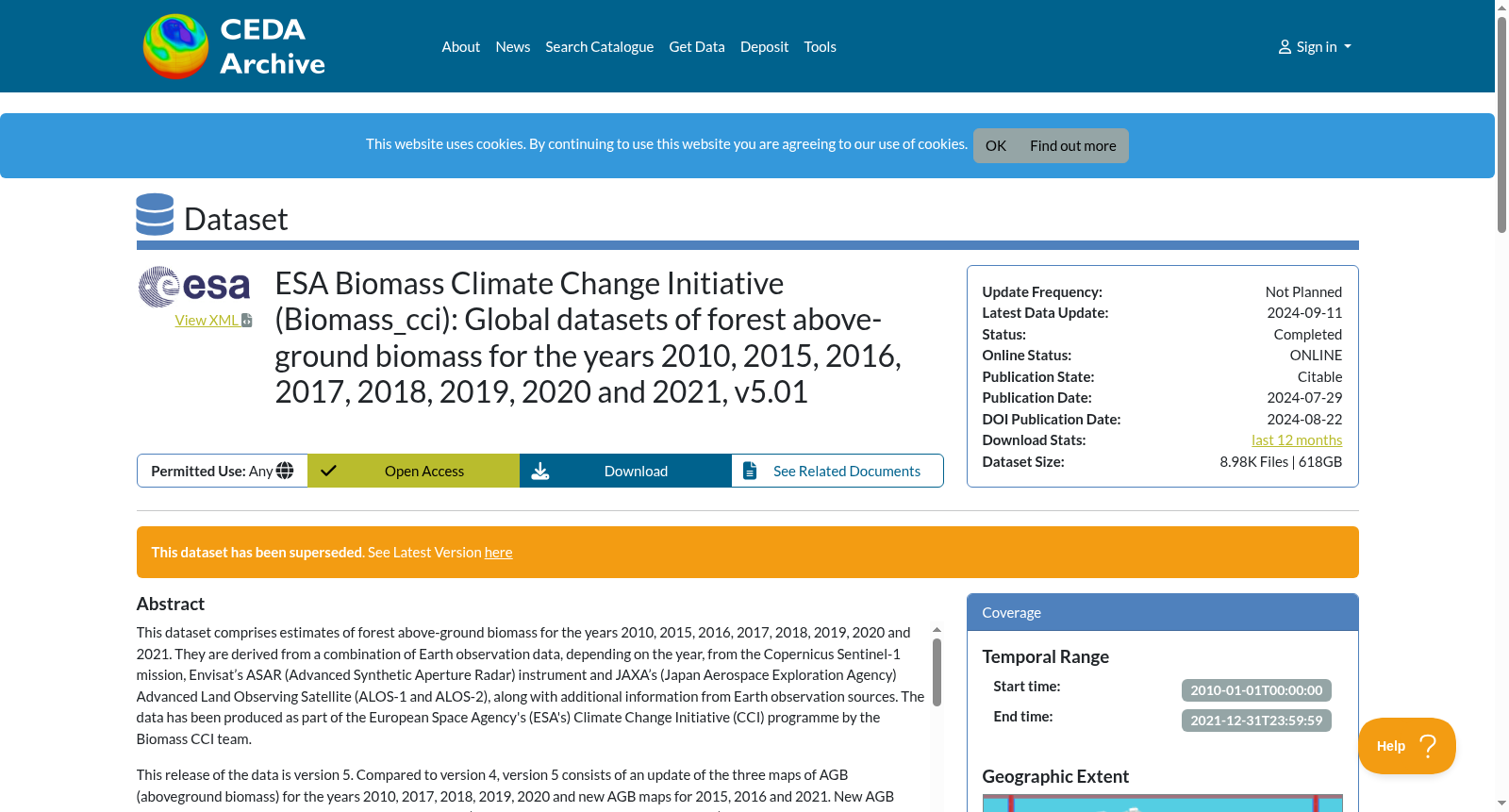This screenshot has width=1509, height=812.
Task: Click the Completed status value
Action: [1307, 335]
